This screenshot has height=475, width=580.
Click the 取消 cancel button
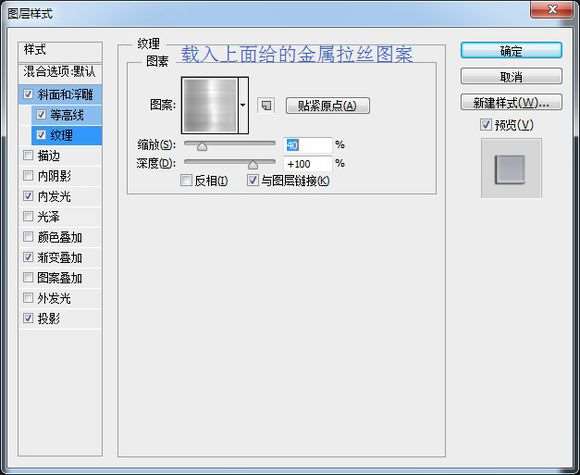click(x=512, y=77)
